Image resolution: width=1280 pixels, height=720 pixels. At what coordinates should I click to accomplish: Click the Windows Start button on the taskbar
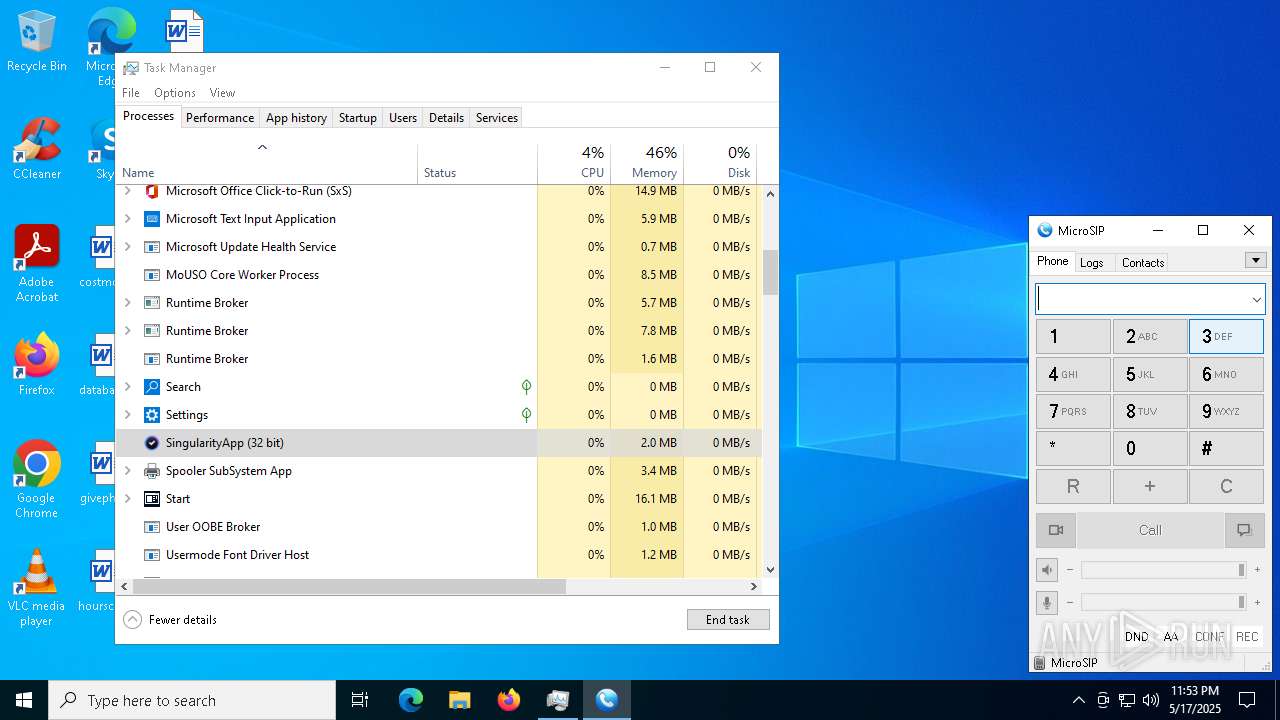23,700
